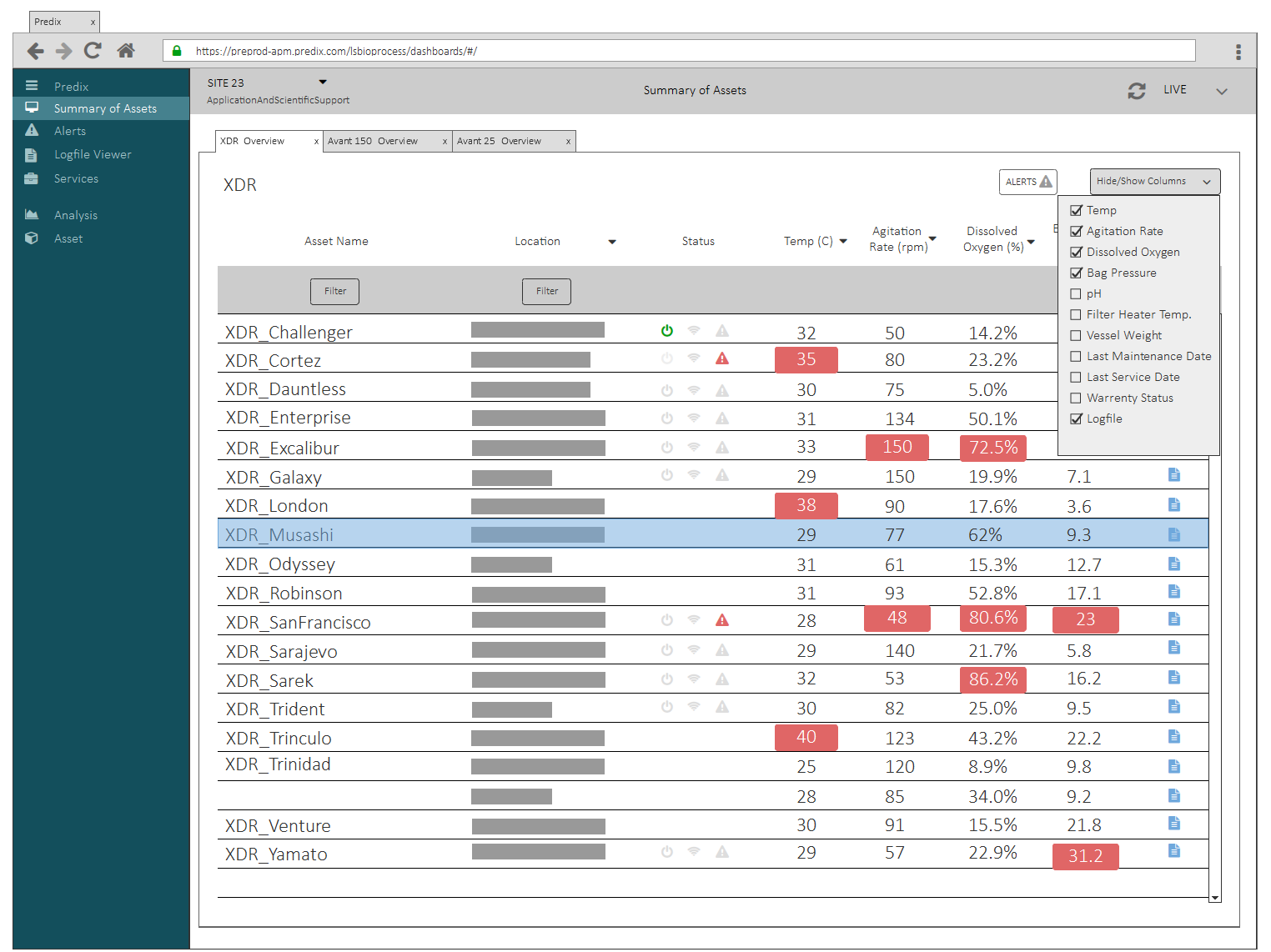
Task: Open the Dissolved Oxygen column sort arrow
Action: coord(1031,242)
